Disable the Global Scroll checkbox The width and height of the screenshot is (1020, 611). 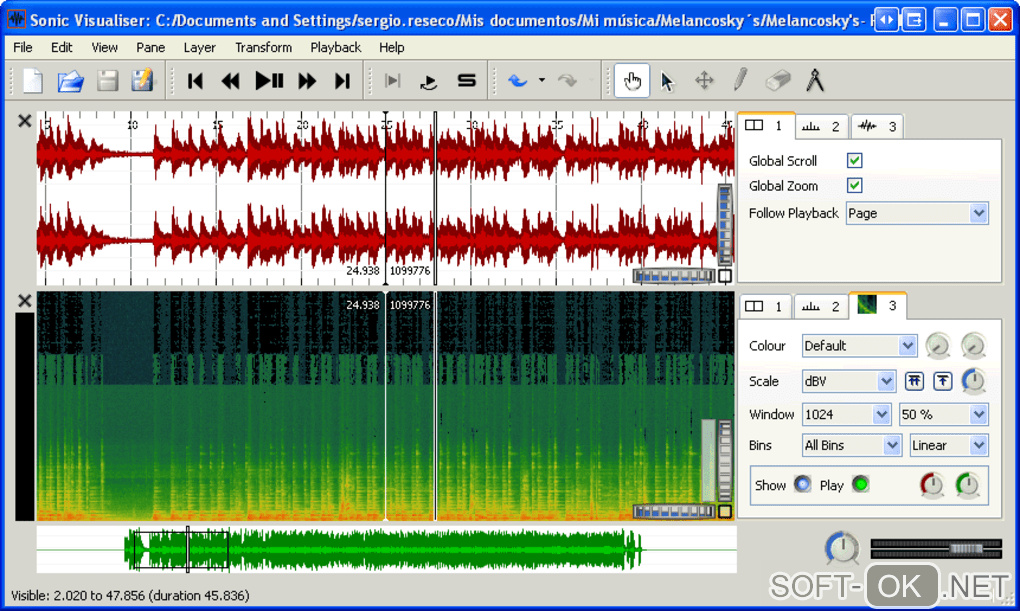tap(854, 160)
